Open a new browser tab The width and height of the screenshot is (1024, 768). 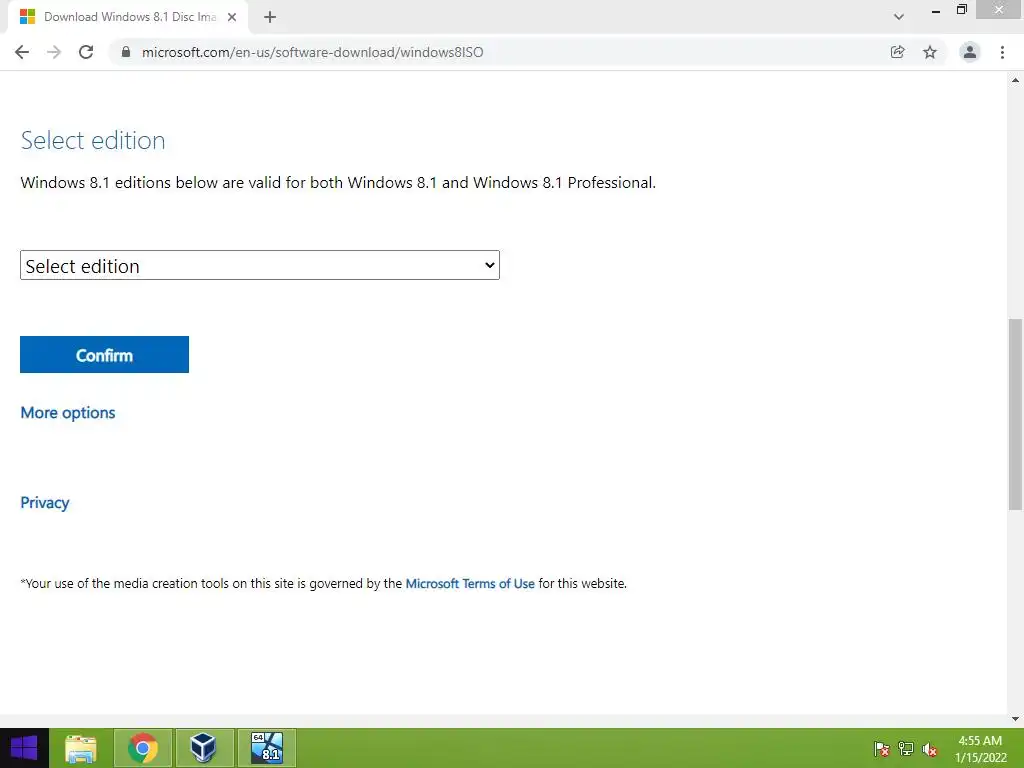[270, 17]
